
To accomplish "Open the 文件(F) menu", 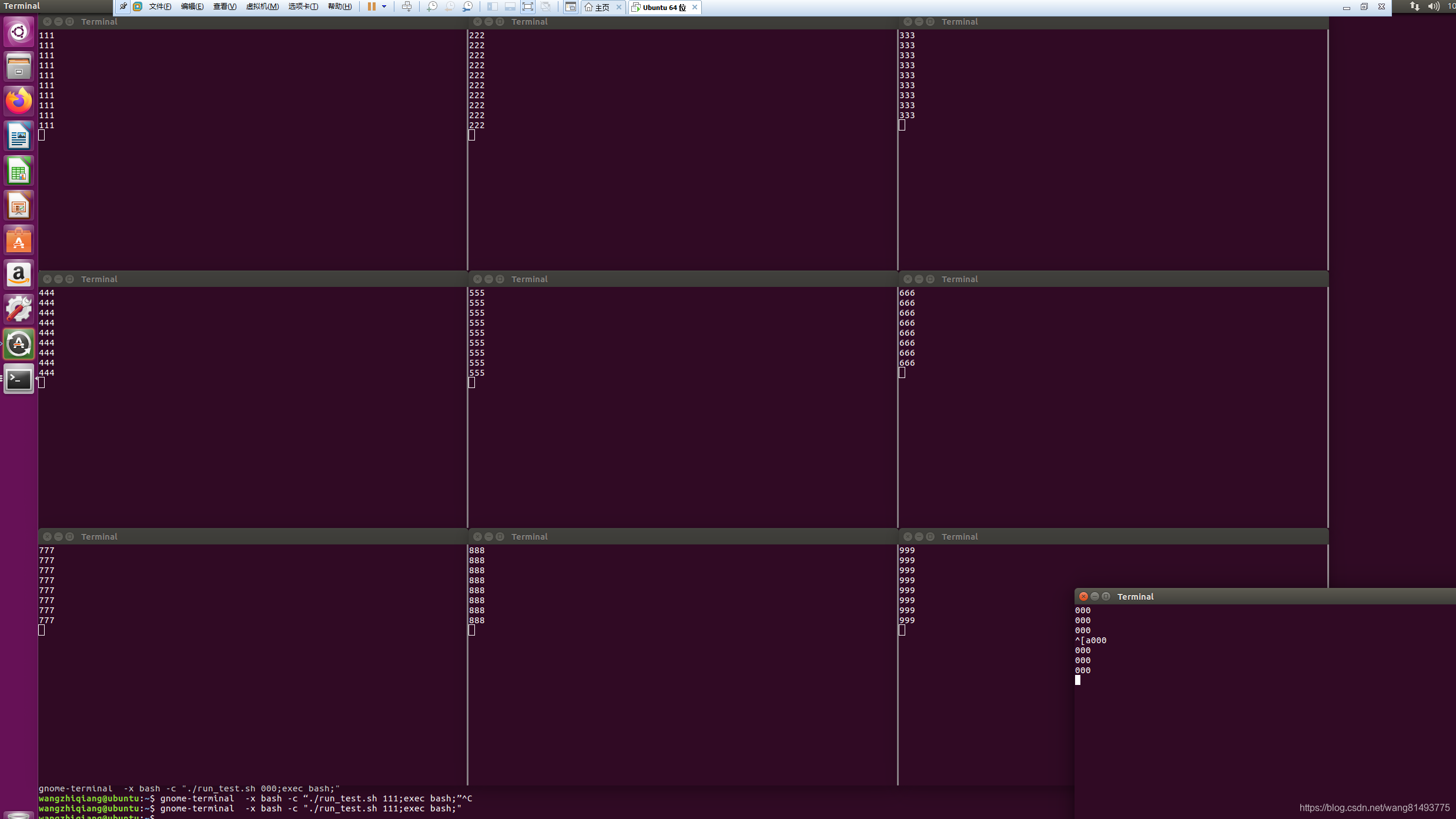I will (160, 6).
